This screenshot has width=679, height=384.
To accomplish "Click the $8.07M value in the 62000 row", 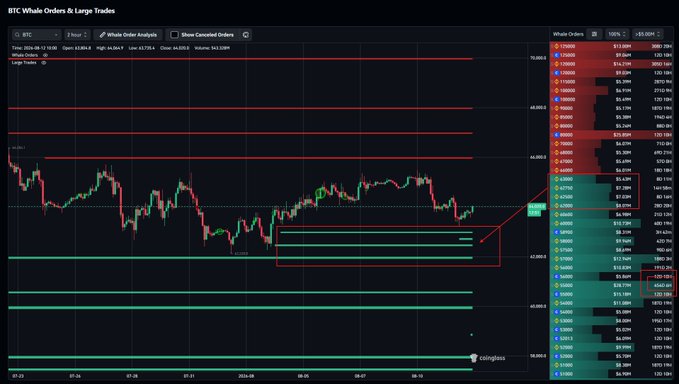I will click(x=623, y=206).
